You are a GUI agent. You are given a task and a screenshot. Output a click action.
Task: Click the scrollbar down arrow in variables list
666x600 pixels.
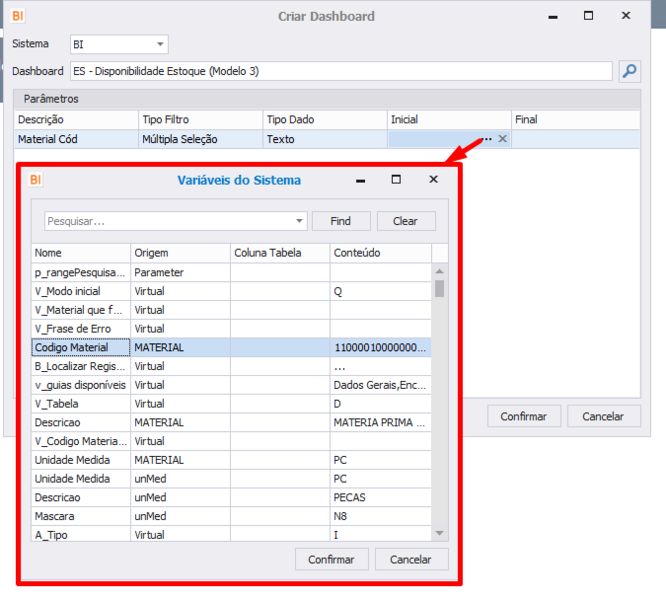pyautogui.click(x=440, y=533)
